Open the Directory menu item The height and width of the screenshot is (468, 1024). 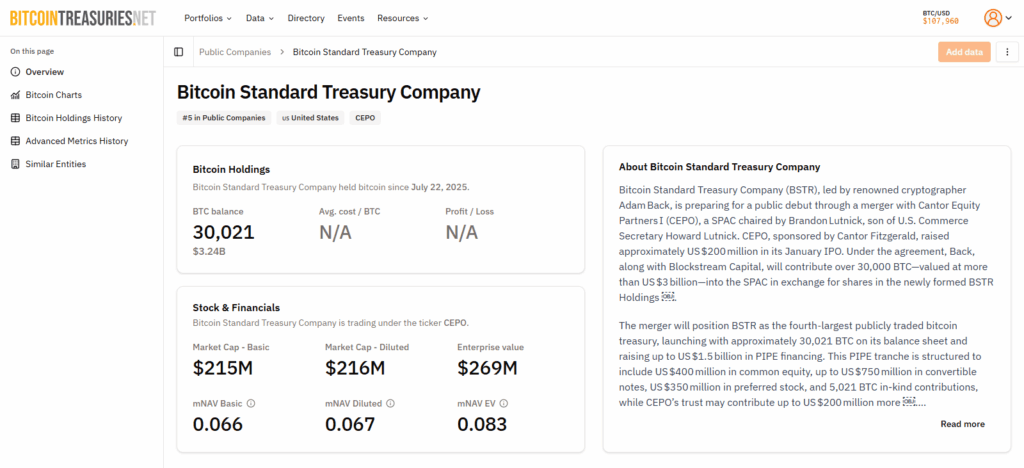[x=306, y=18]
